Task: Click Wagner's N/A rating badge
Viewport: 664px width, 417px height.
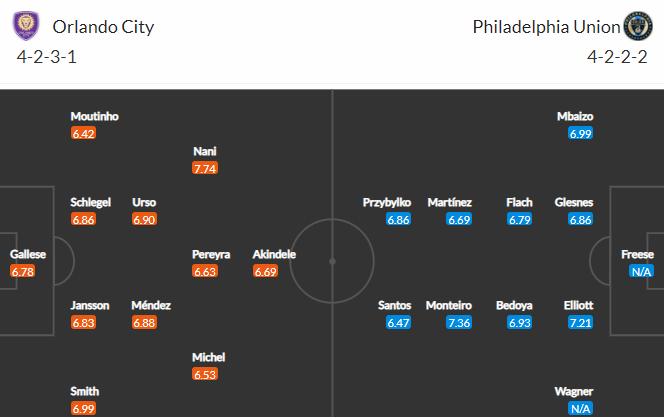Action: 581,408
